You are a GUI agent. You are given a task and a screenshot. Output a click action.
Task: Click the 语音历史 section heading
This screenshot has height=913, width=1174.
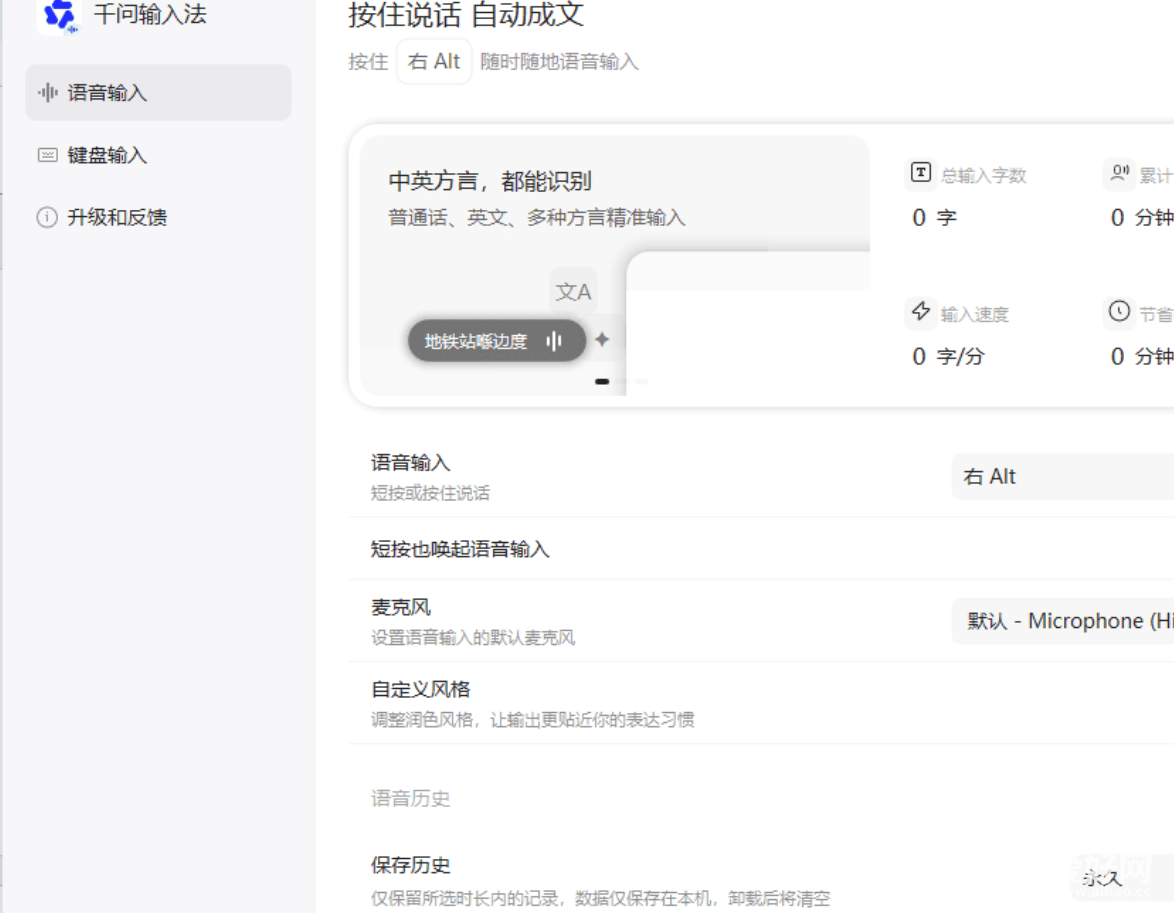pyautogui.click(x=410, y=798)
